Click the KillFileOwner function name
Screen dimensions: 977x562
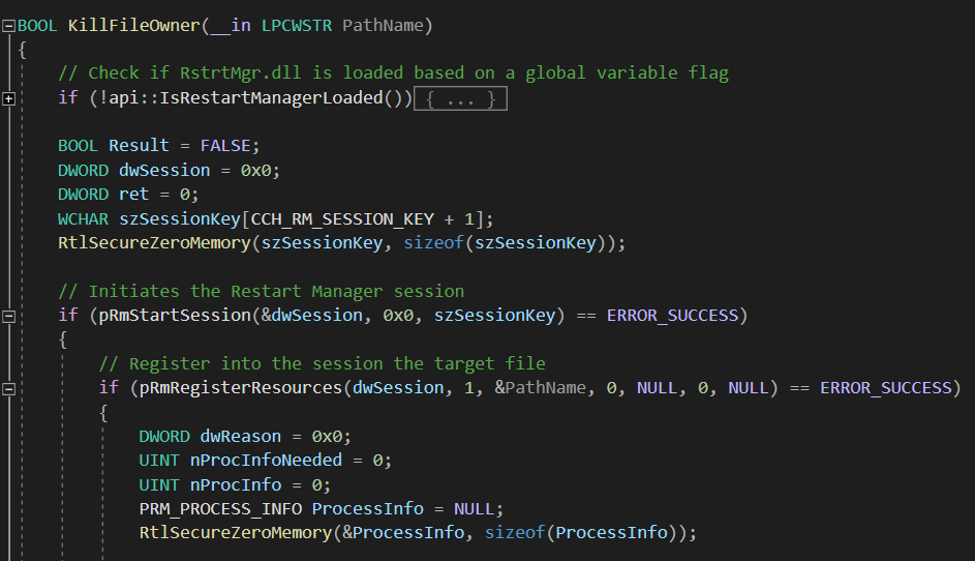[134, 26]
